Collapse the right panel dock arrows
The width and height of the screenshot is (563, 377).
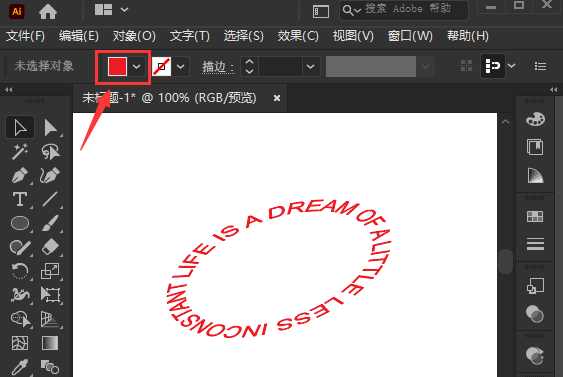pos(554,89)
